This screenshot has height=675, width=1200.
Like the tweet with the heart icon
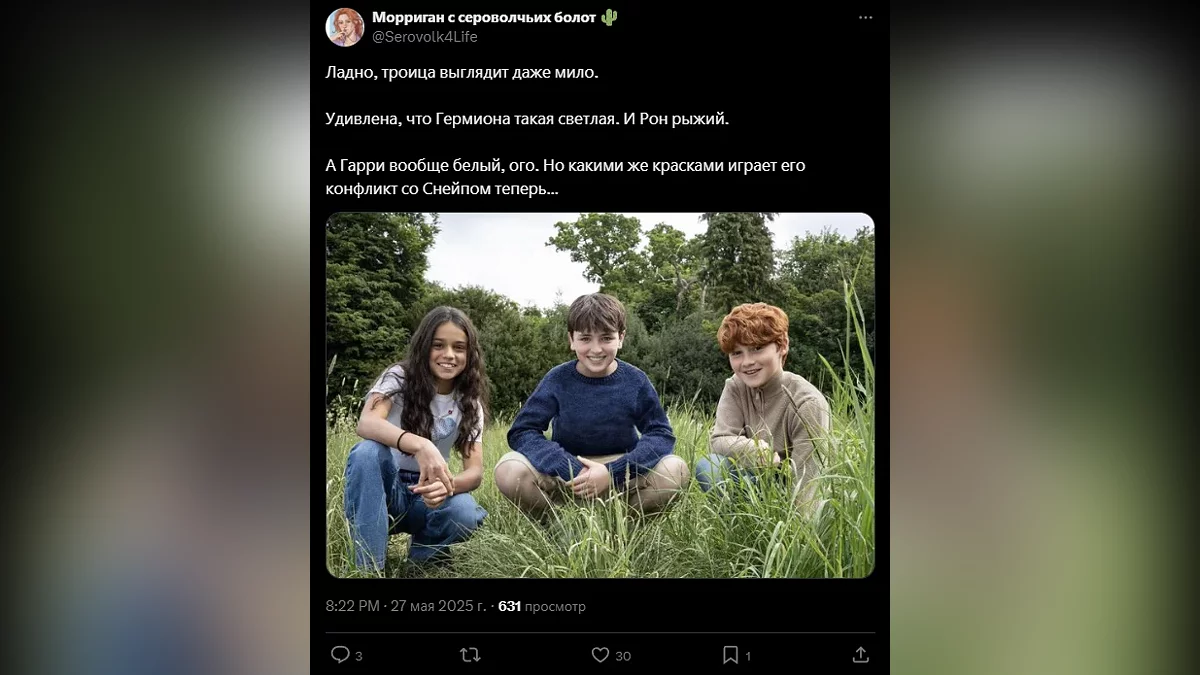pos(600,655)
